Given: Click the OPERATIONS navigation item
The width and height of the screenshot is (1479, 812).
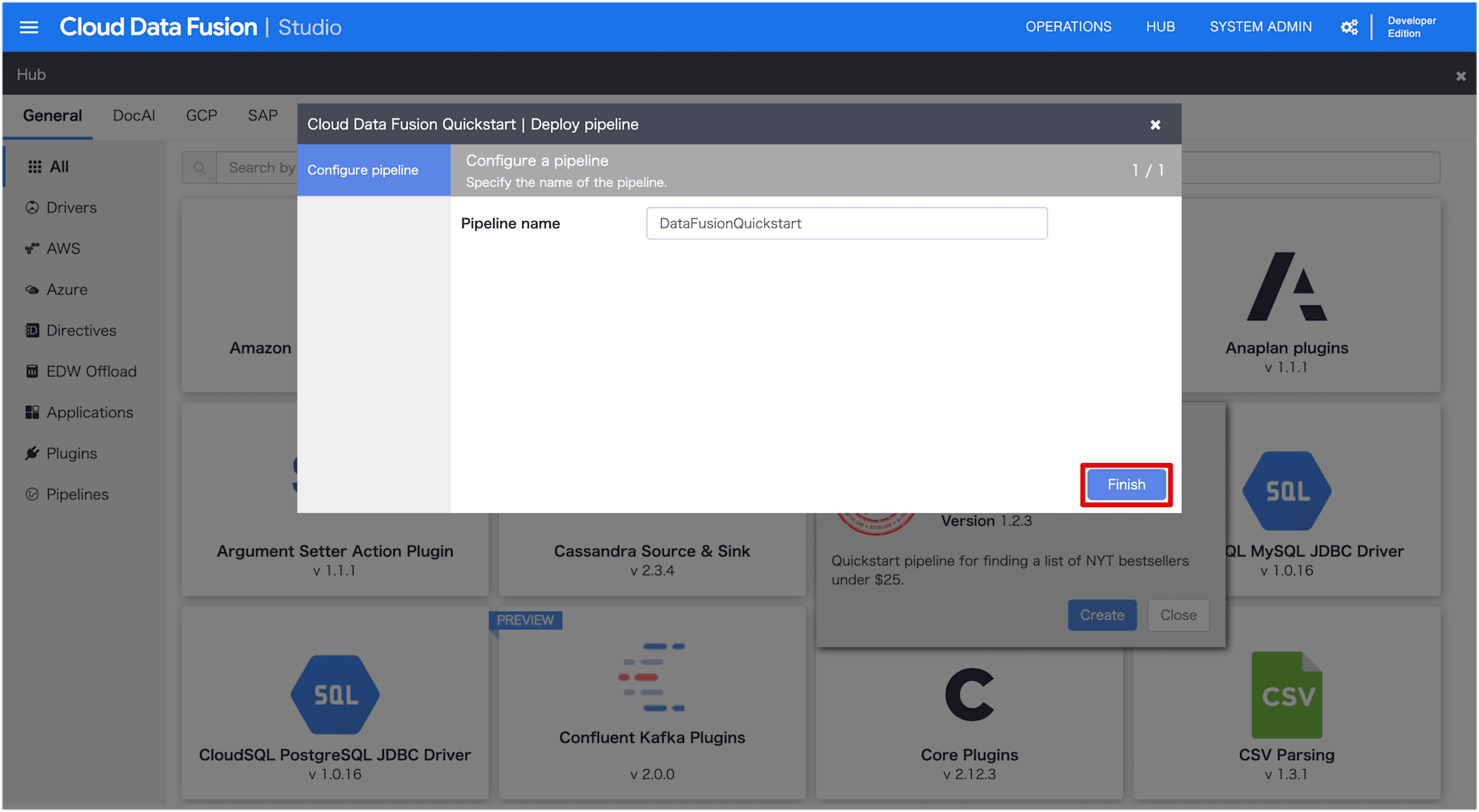Looking at the screenshot, I should click(1067, 26).
